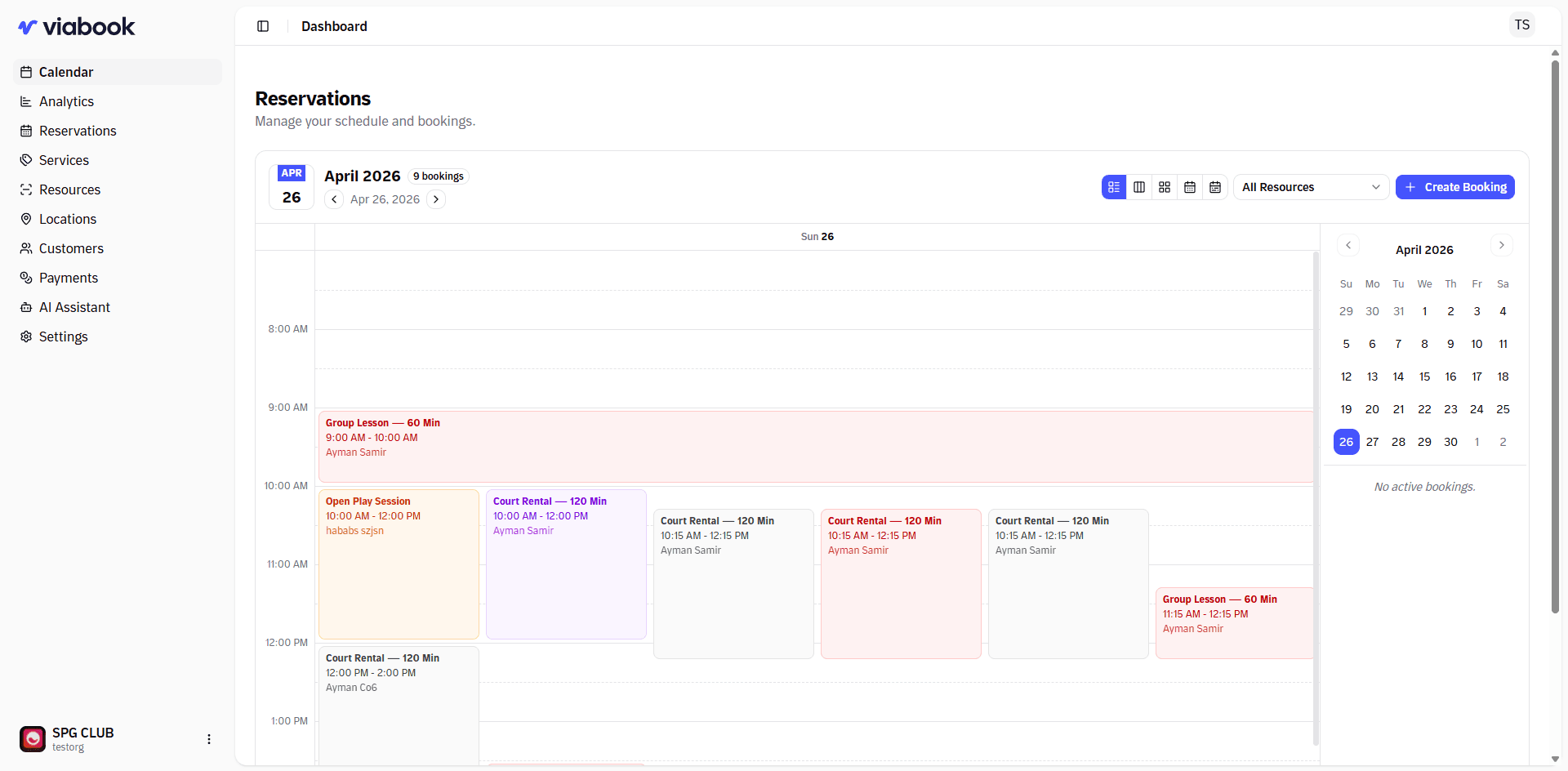The image size is (1568, 771).
Task: Open the SPG CLUB organization options menu
Action: click(x=209, y=739)
